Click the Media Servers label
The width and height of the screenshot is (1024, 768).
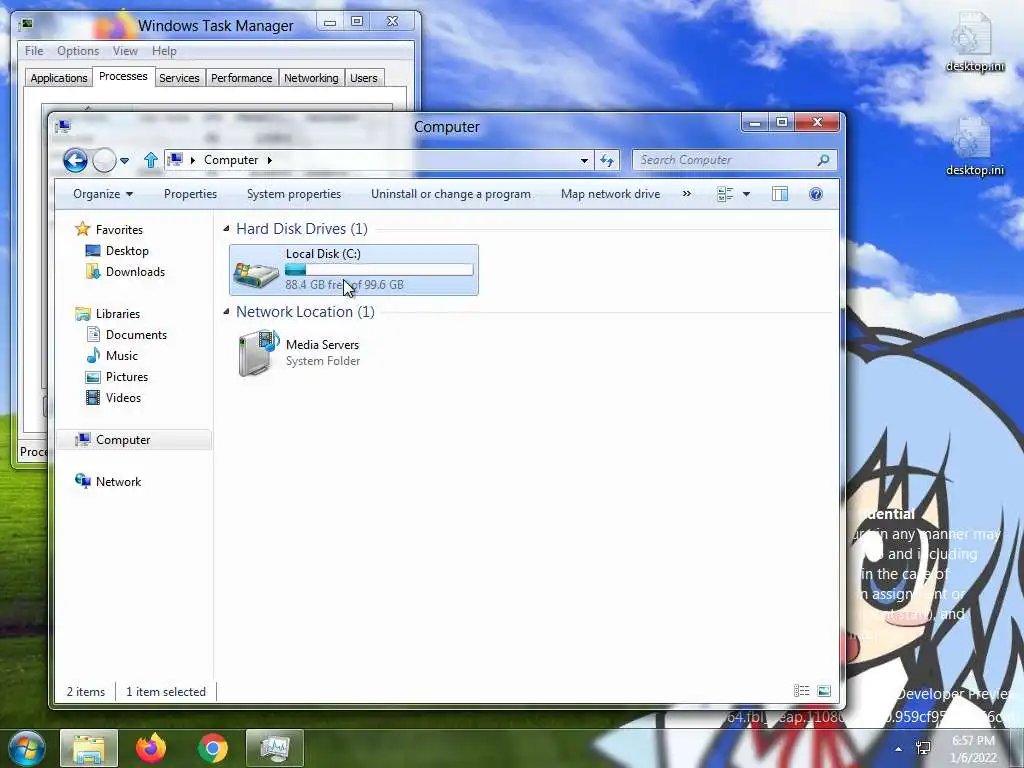point(323,345)
